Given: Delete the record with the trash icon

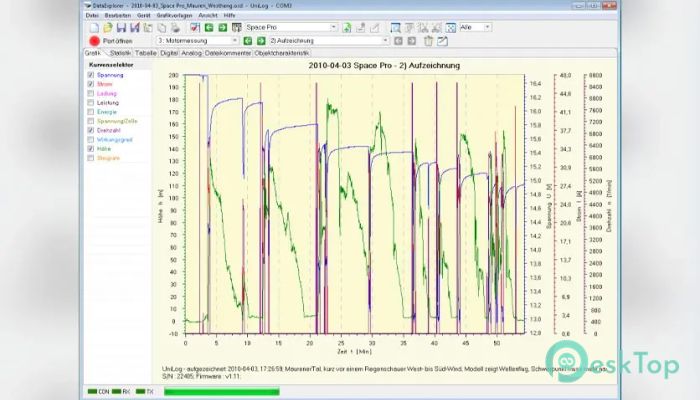Looking at the screenshot, I should point(428,41).
